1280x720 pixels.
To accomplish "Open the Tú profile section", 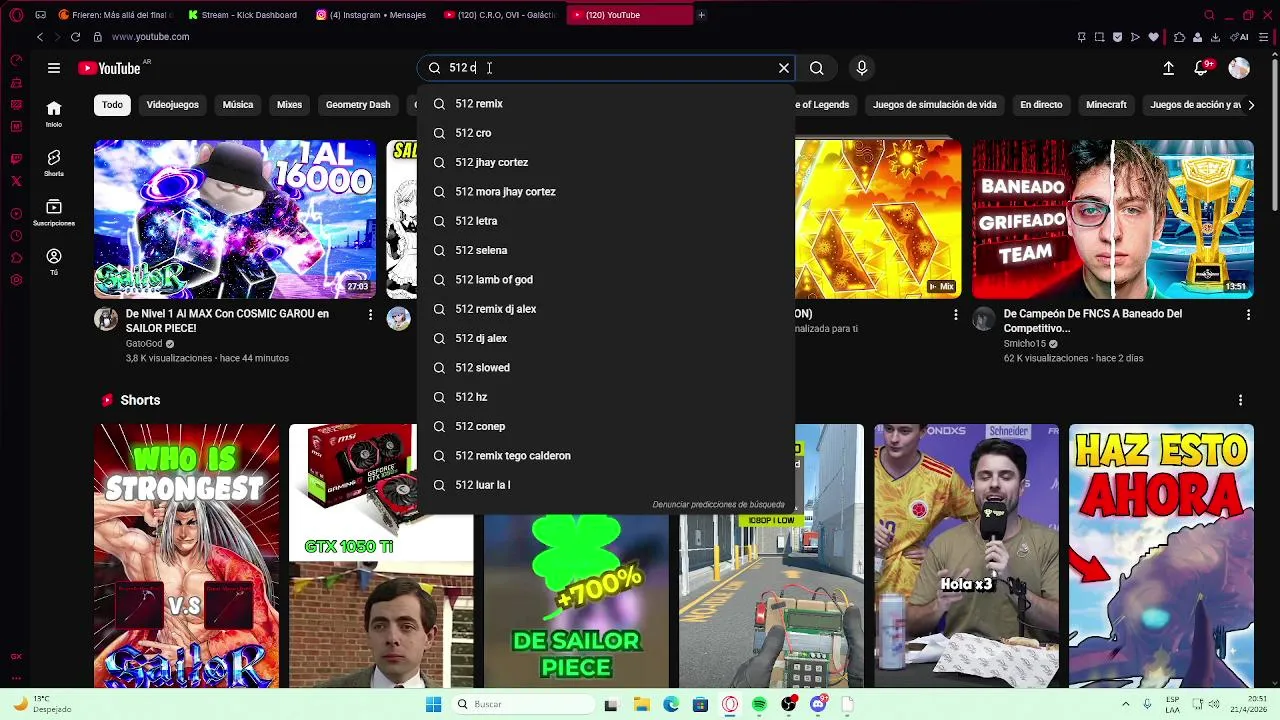I will [x=54, y=262].
